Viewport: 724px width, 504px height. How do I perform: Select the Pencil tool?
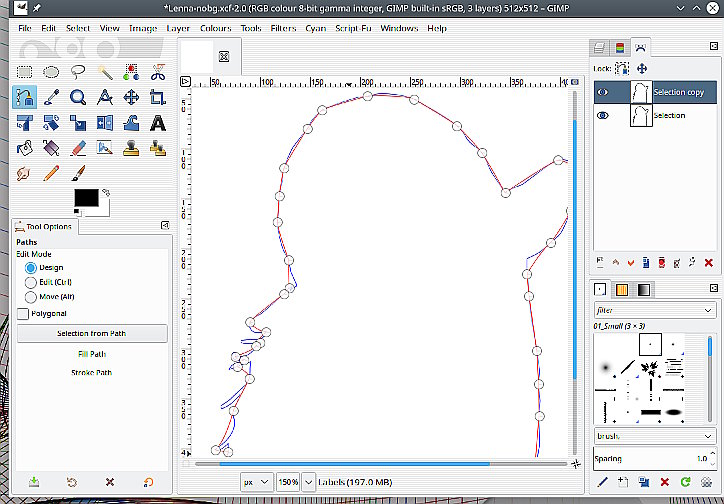51,174
